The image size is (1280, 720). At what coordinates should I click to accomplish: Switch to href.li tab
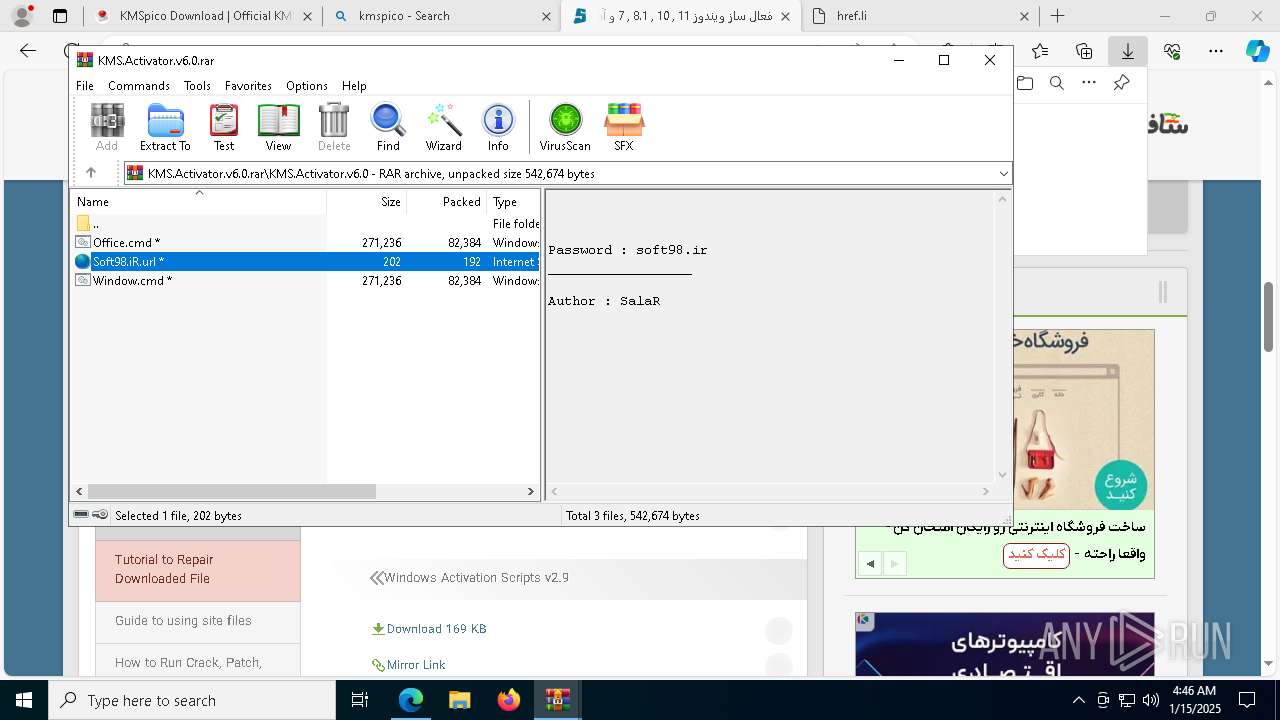(920, 16)
